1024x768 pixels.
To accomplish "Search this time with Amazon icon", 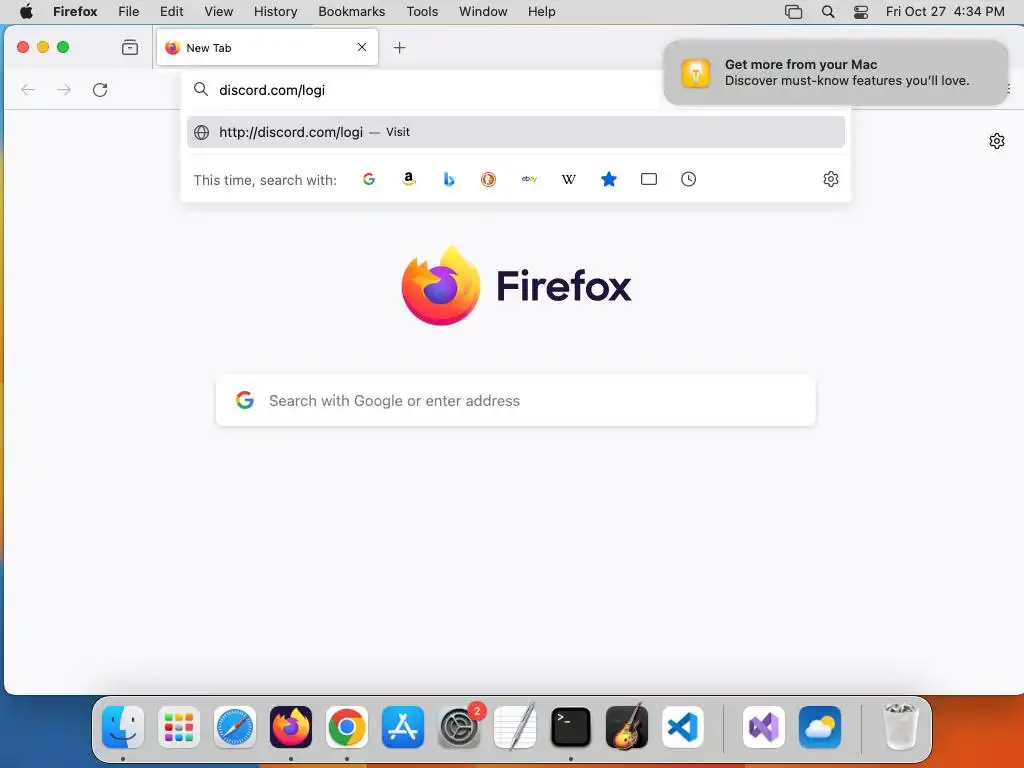I will pyautogui.click(x=409, y=179).
